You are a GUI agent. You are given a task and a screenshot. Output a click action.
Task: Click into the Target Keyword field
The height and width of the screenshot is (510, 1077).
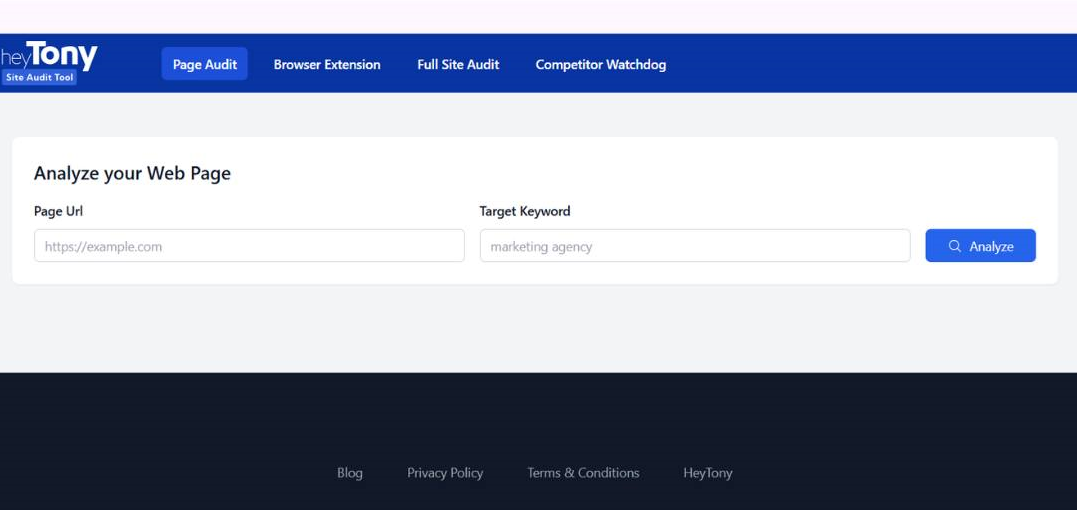[695, 246]
